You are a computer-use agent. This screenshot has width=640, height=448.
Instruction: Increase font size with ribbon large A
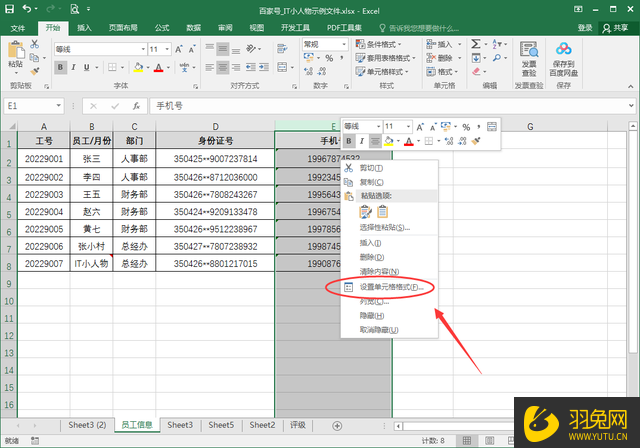pos(178,49)
